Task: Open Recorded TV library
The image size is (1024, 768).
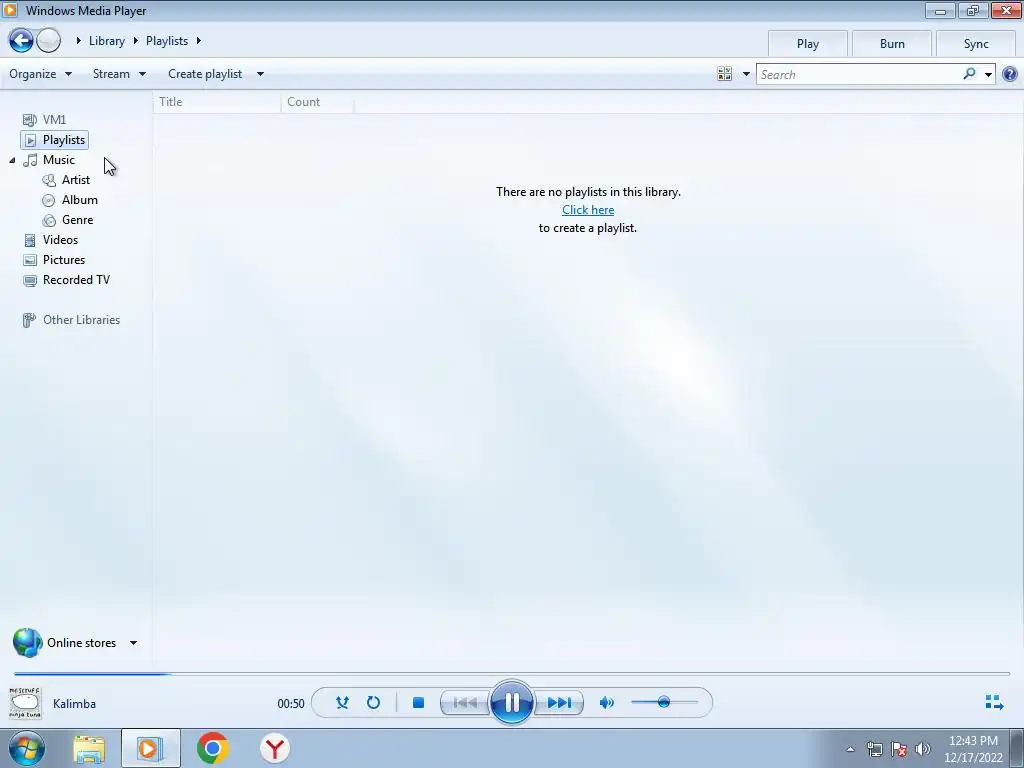Action: coord(67,280)
